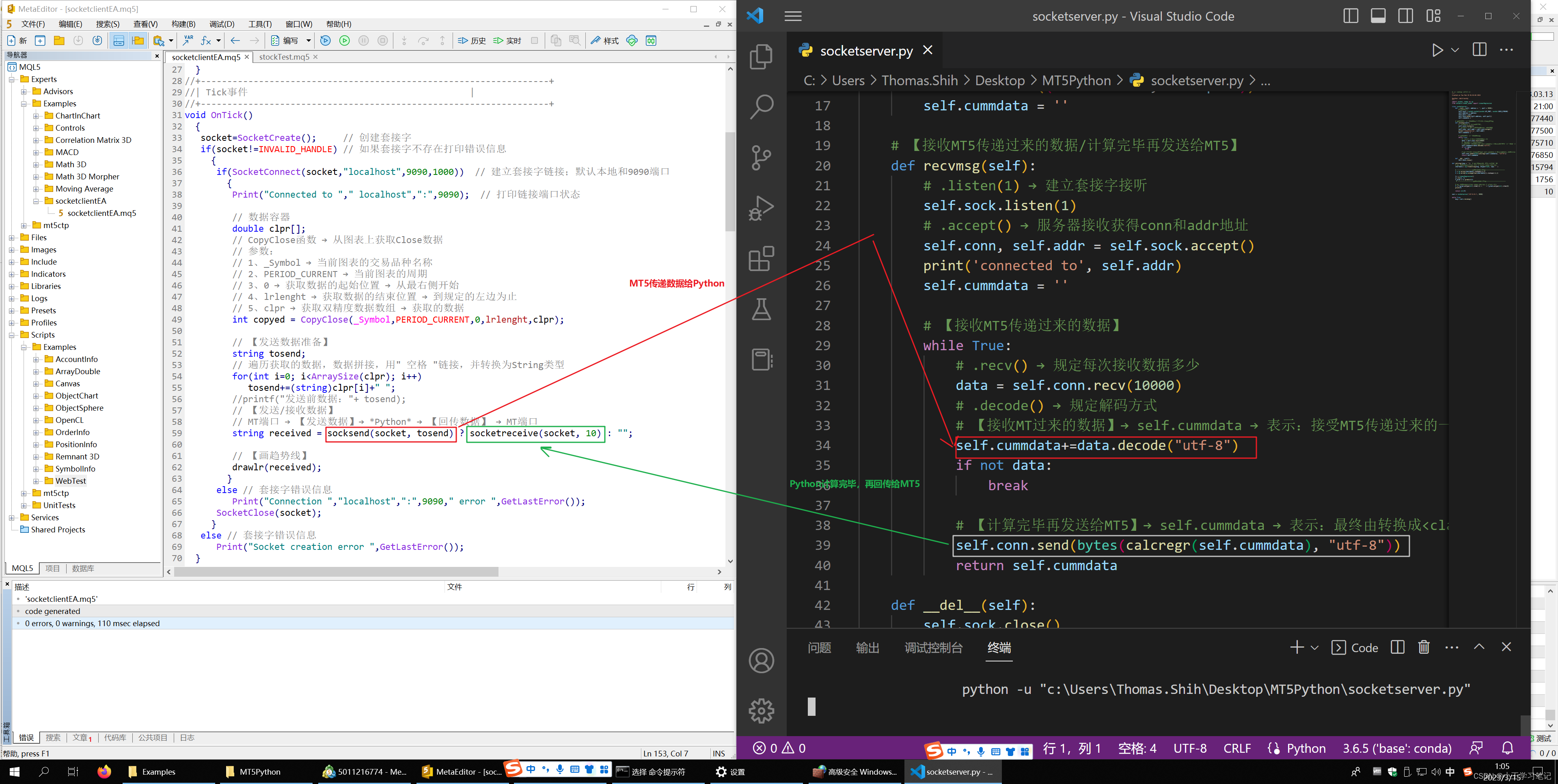Switch to stockTest.mq5 editor tab
This screenshot has width=1558, height=784.
(x=284, y=57)
